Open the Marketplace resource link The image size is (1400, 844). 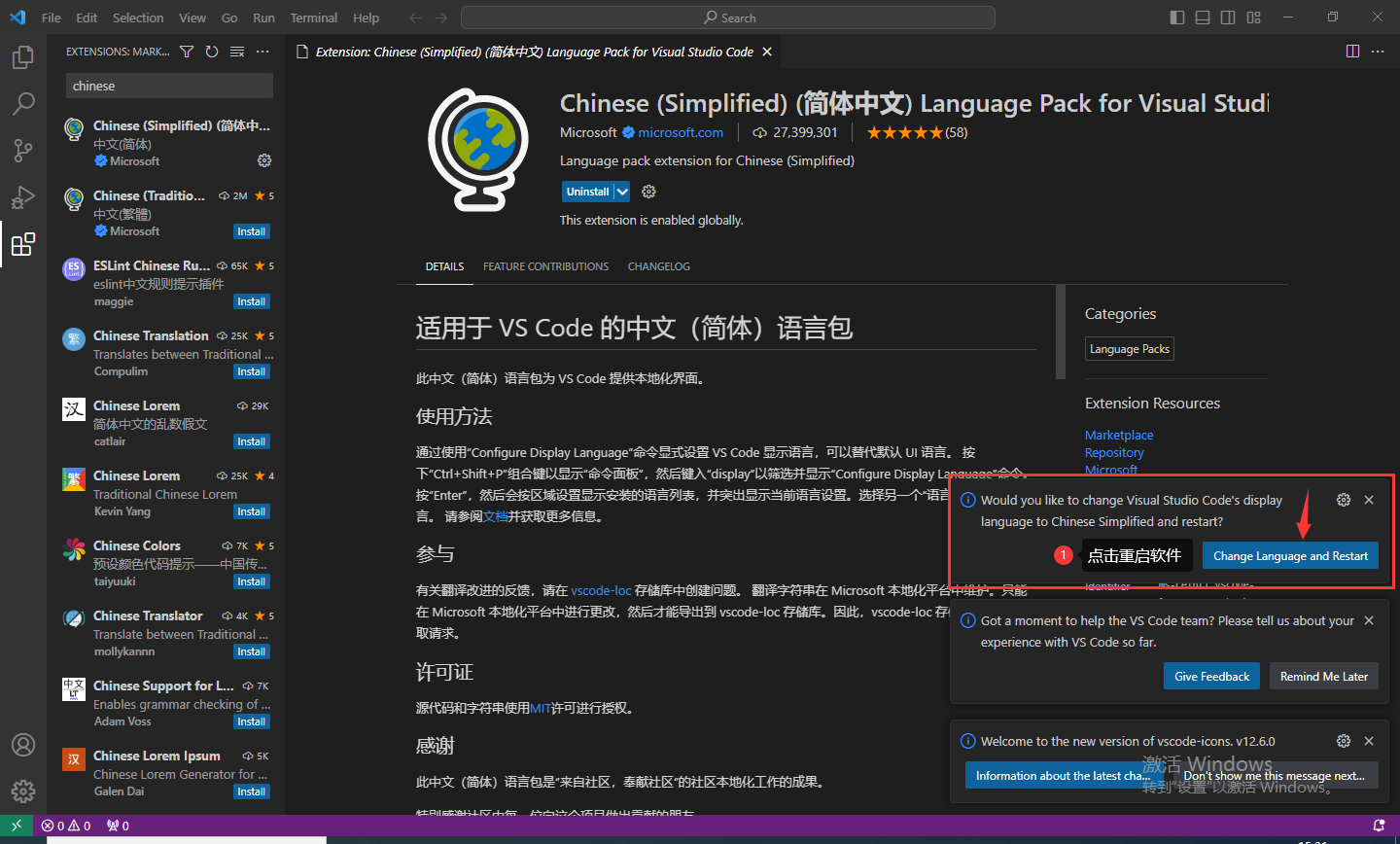[1119, 436]
